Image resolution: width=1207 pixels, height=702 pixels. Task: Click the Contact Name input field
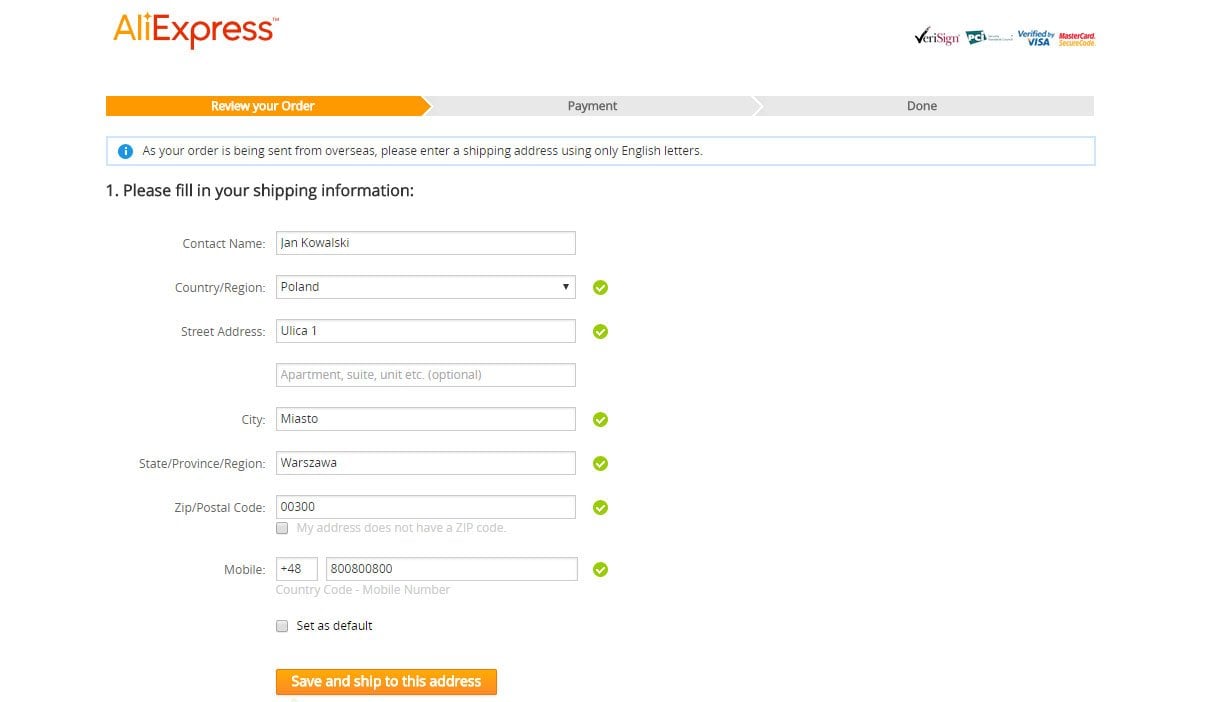[x=425, y=243]
